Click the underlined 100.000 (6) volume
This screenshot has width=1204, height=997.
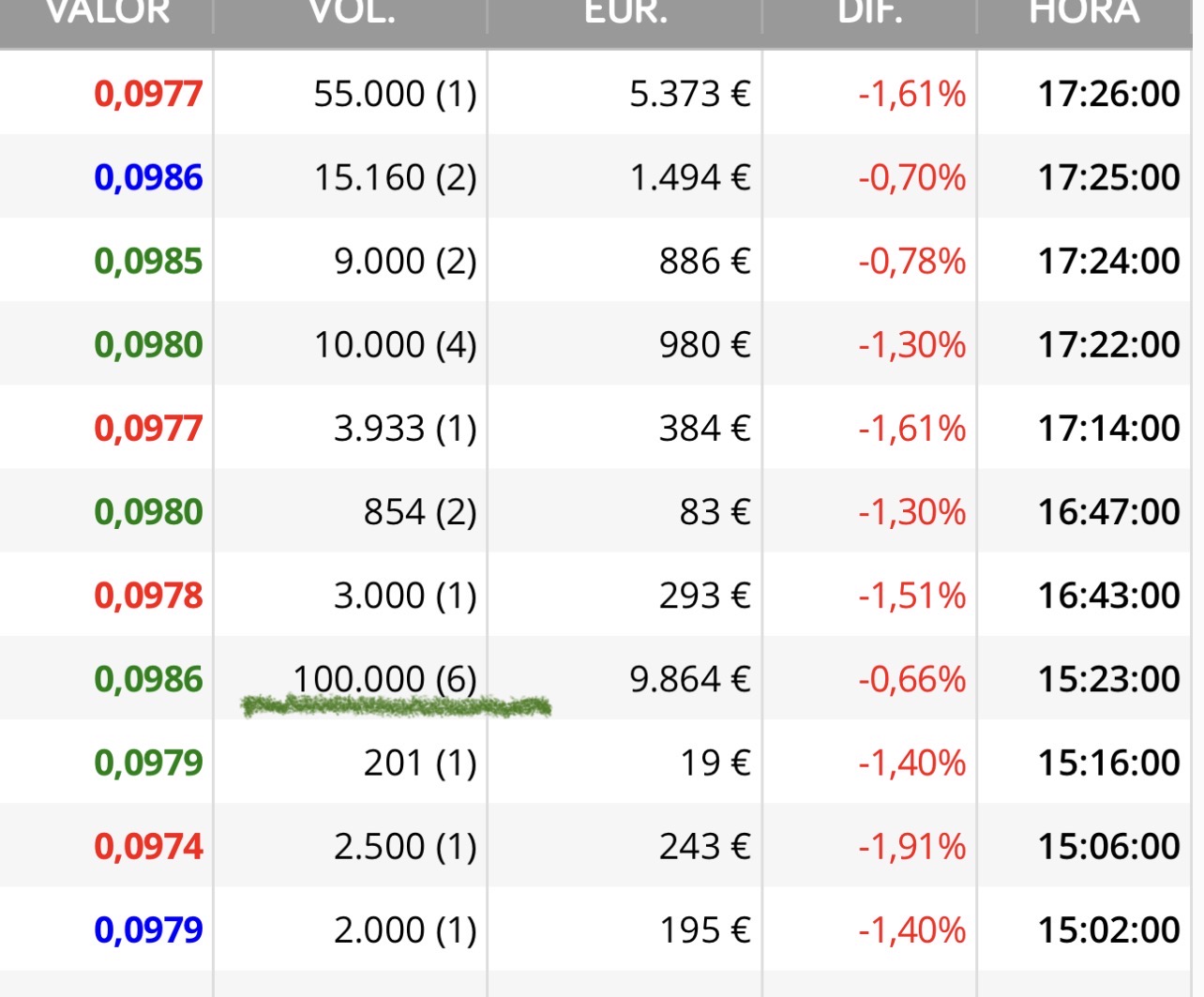[384, 679]
